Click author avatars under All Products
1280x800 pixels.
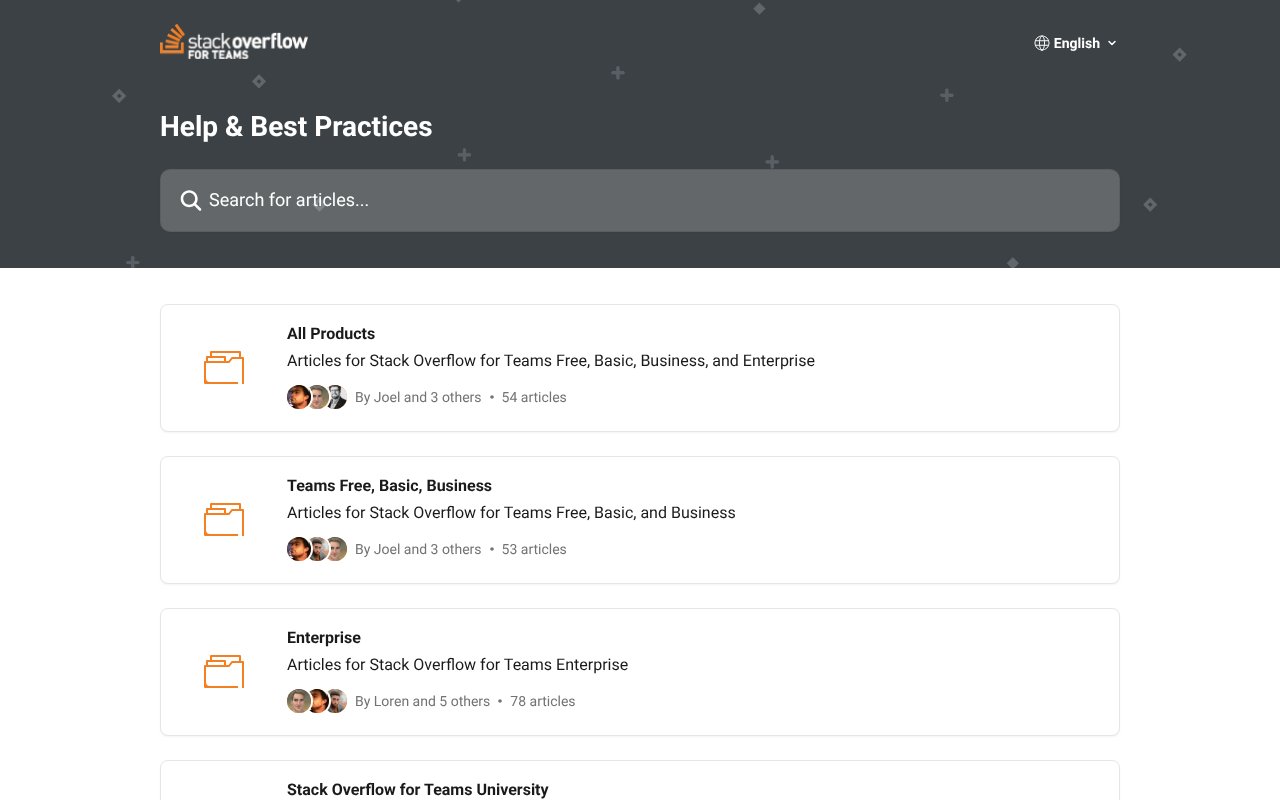tap(317, 397)
